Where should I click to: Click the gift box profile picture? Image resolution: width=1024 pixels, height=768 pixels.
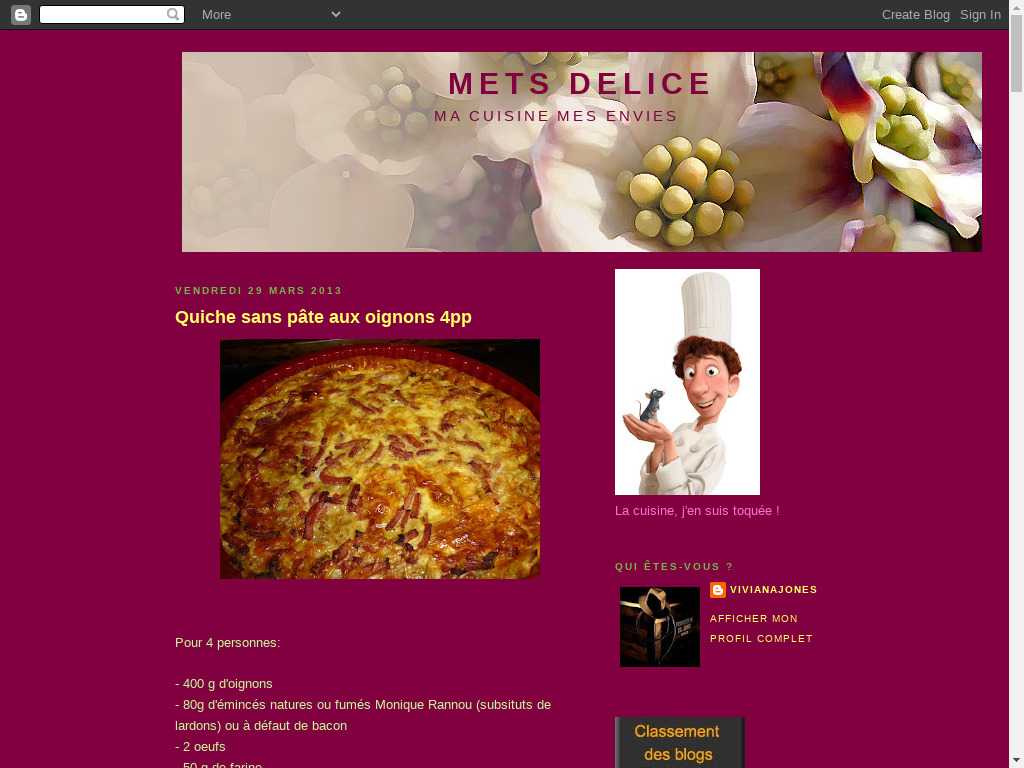[660, 627]
